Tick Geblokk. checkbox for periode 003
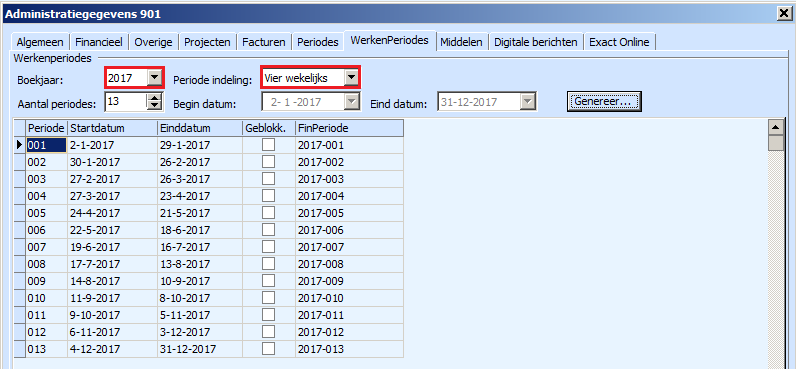The width and height of the screenshot is (796, 369). coord(269,179)
